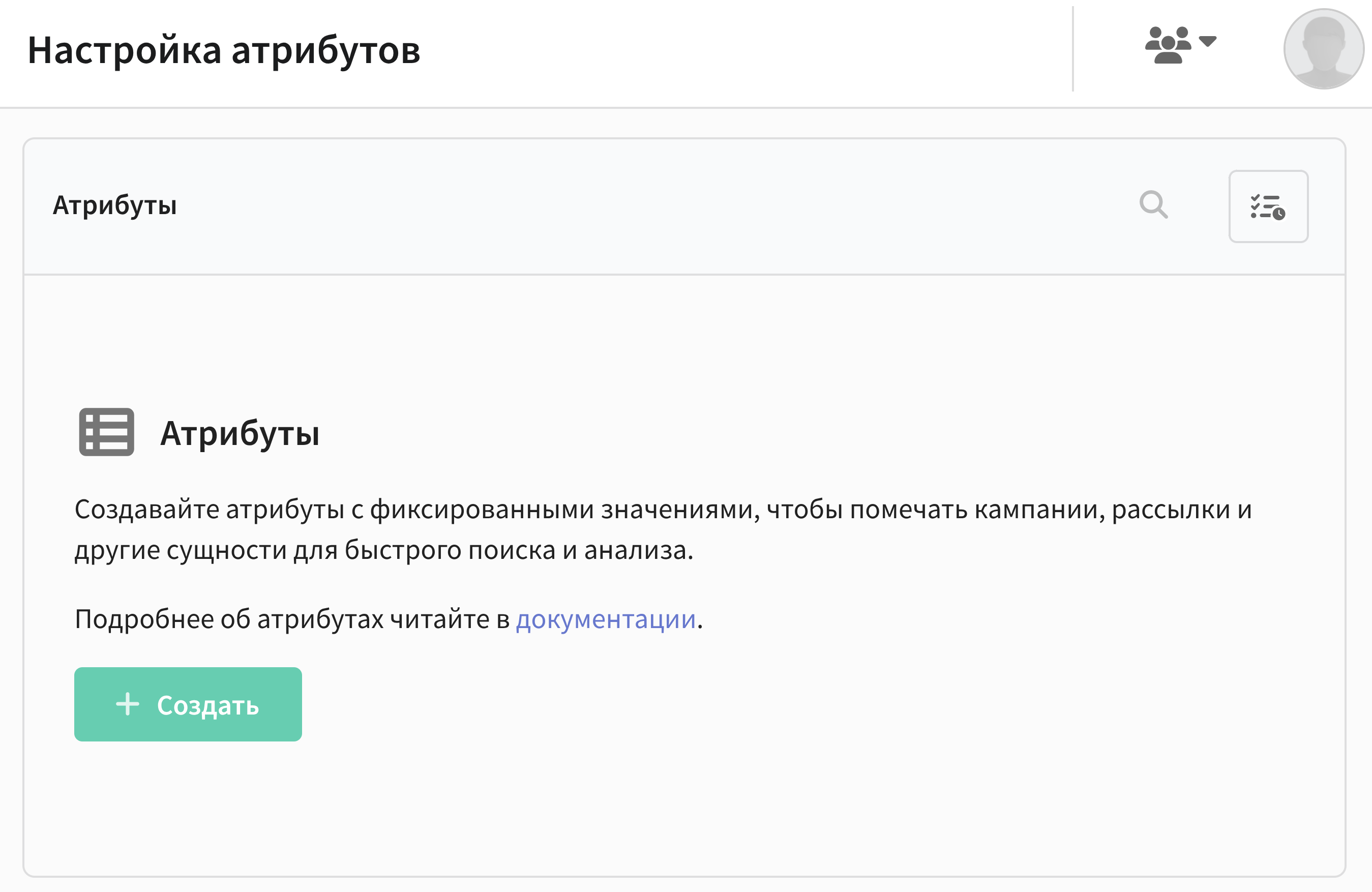Click blank header area right of page title
1372x892 pixels.
tap(750, 50)
